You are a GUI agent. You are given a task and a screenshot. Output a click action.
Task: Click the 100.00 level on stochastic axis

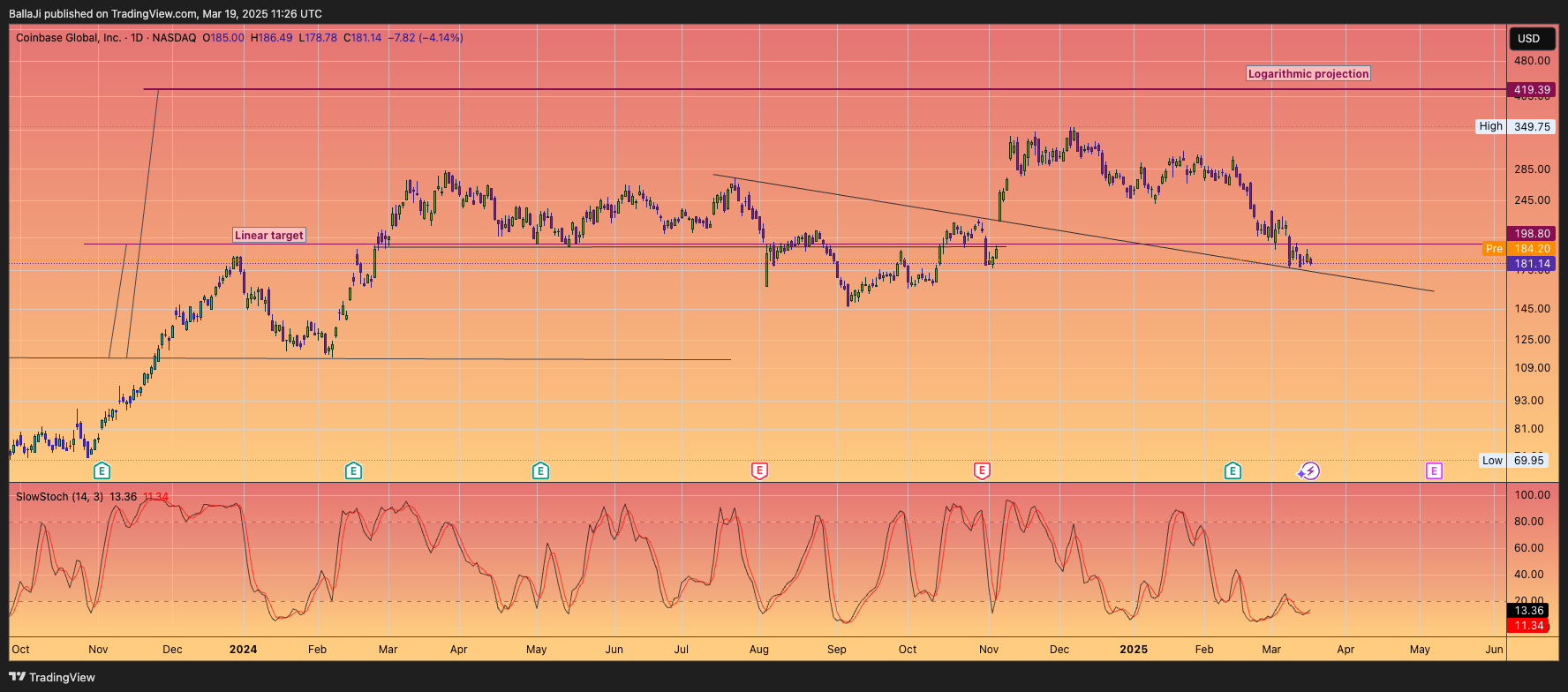pos(1532,495)
